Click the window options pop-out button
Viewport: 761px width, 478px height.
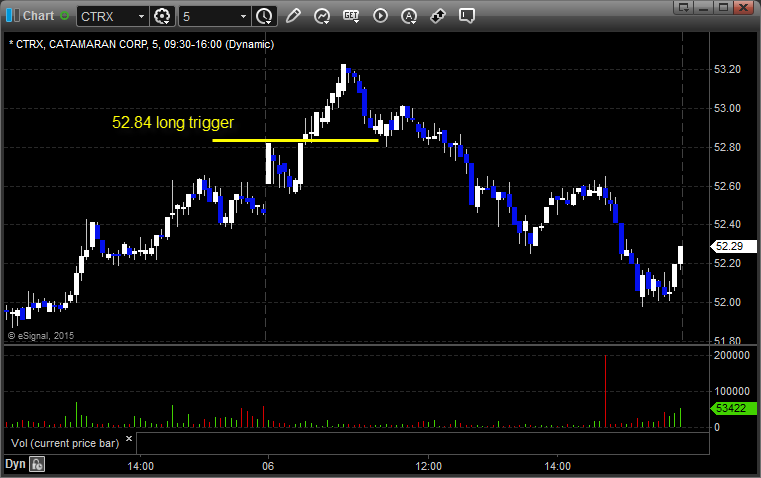click(684, 7)
